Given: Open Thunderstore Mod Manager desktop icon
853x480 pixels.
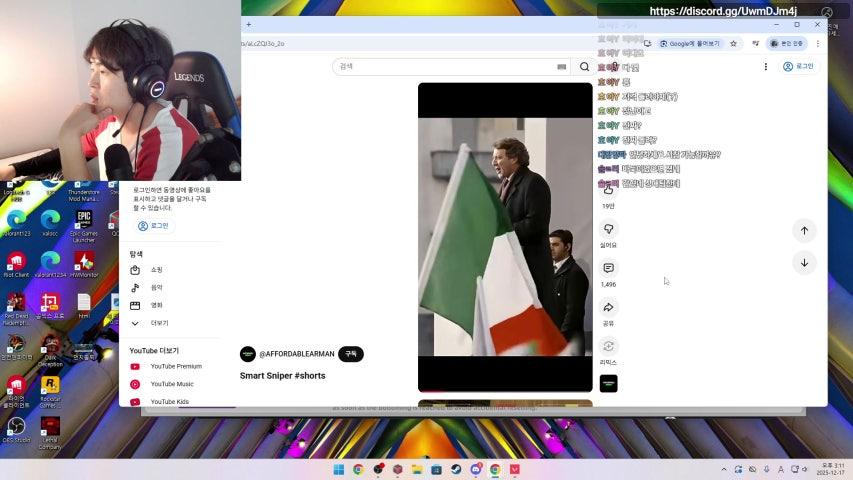Looking at the screenshot, I should click(83, 190).
